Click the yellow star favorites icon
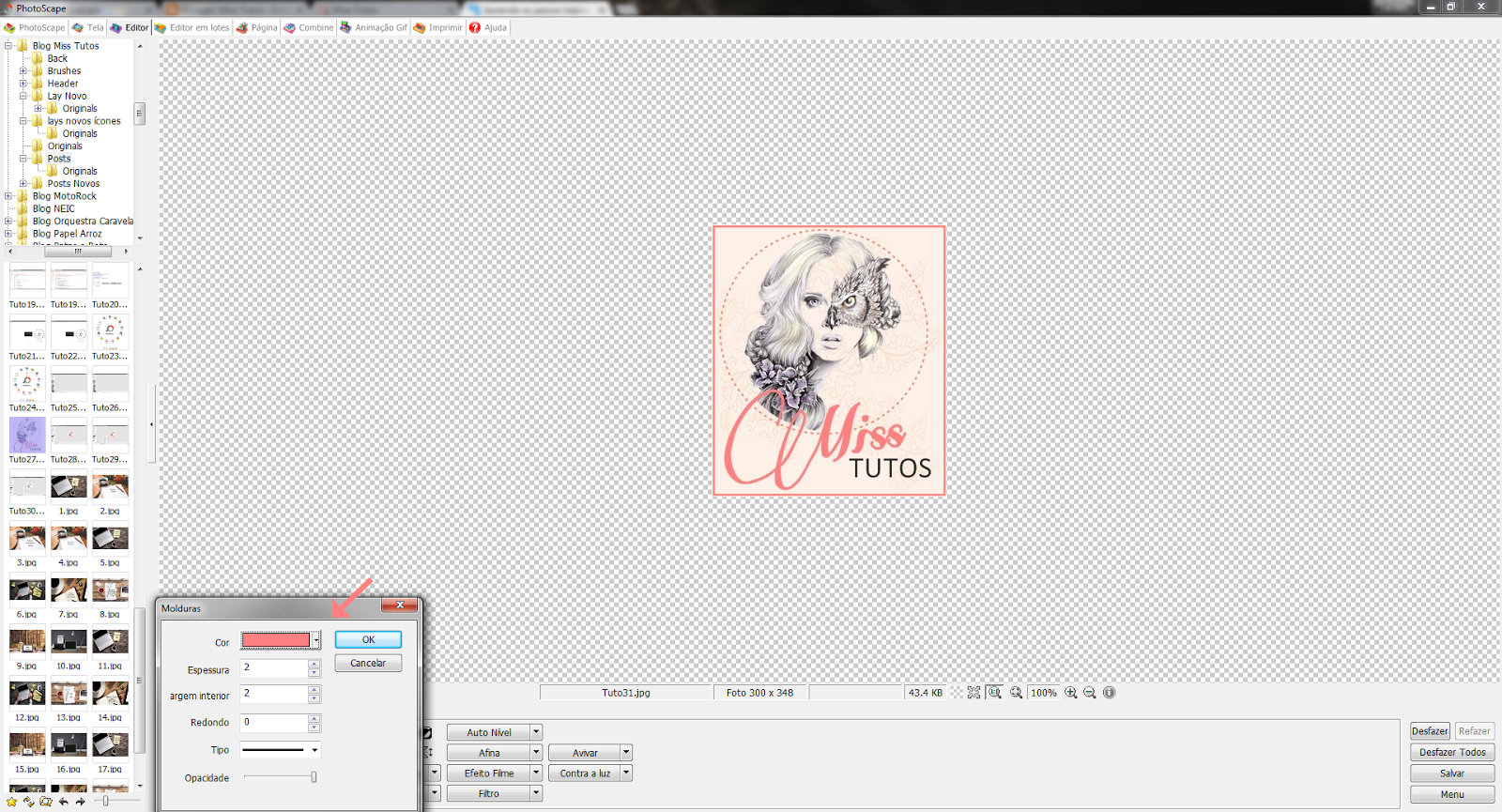This screenshot has height=812, width=1502. (x=11, y=802)
